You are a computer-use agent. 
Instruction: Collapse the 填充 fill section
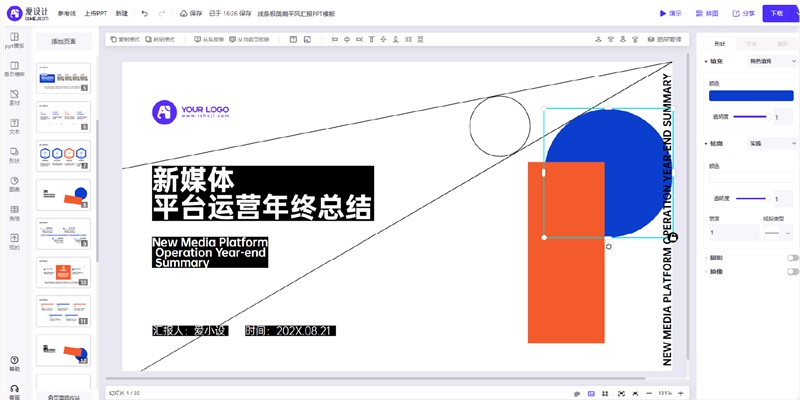[x=707, y=61]
